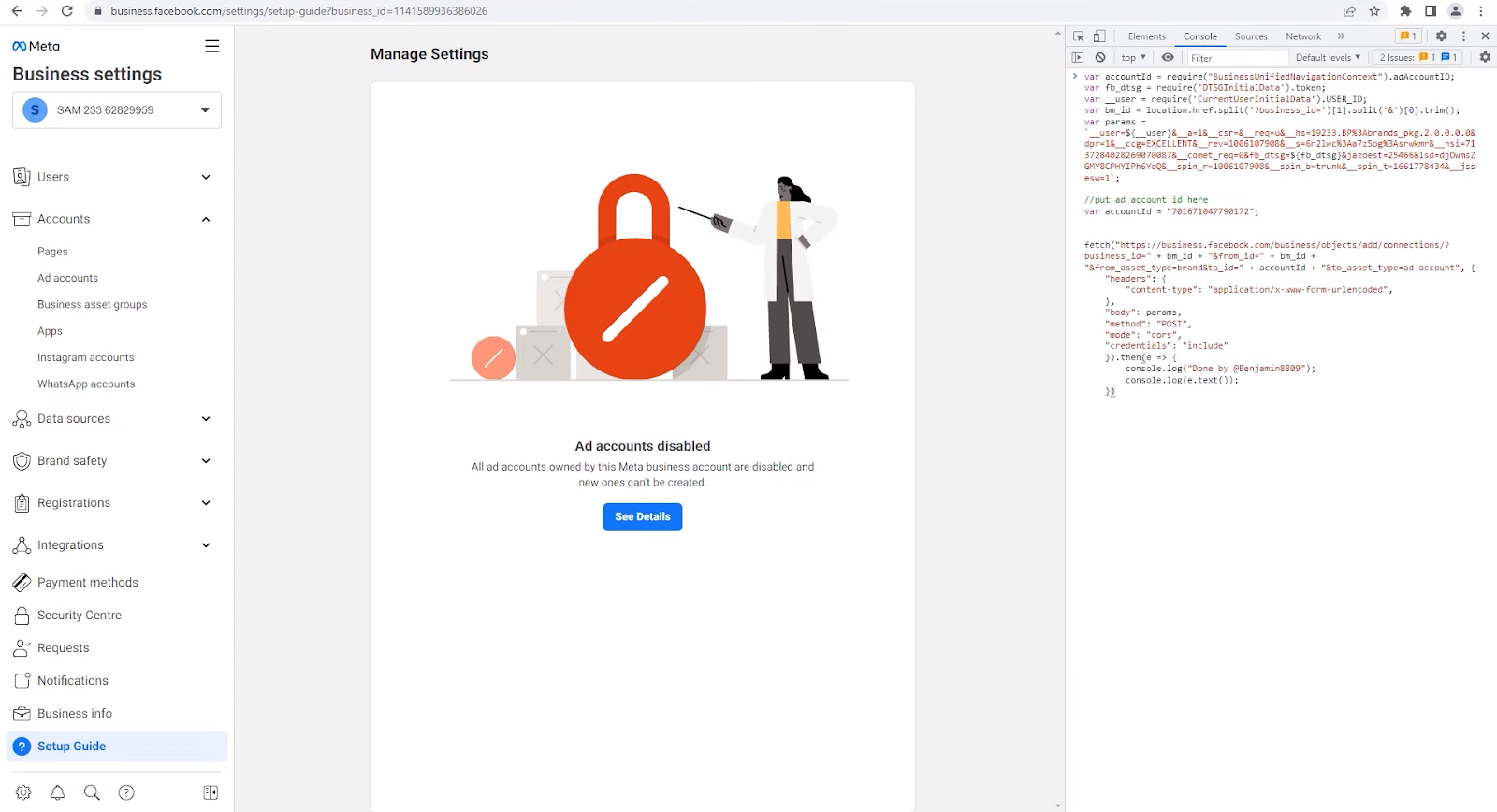Viewport: 1497px width, 812px height.
Task: Click the browser address bar
Action: click(711, 11)
